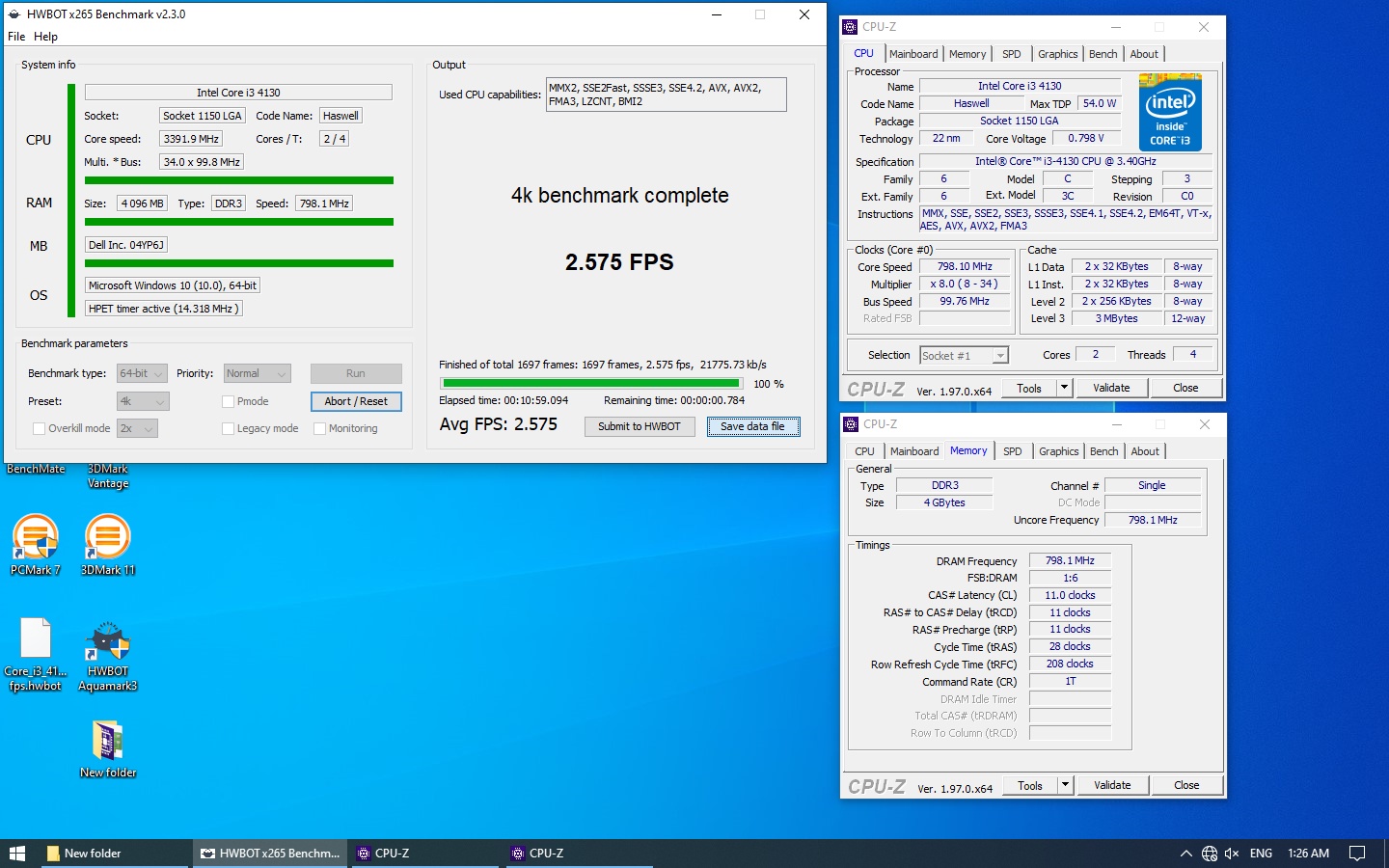Open PCMark 7 desktop shortcut
Viewport: 1389px width, 868px height.
(x=36, y=545)
